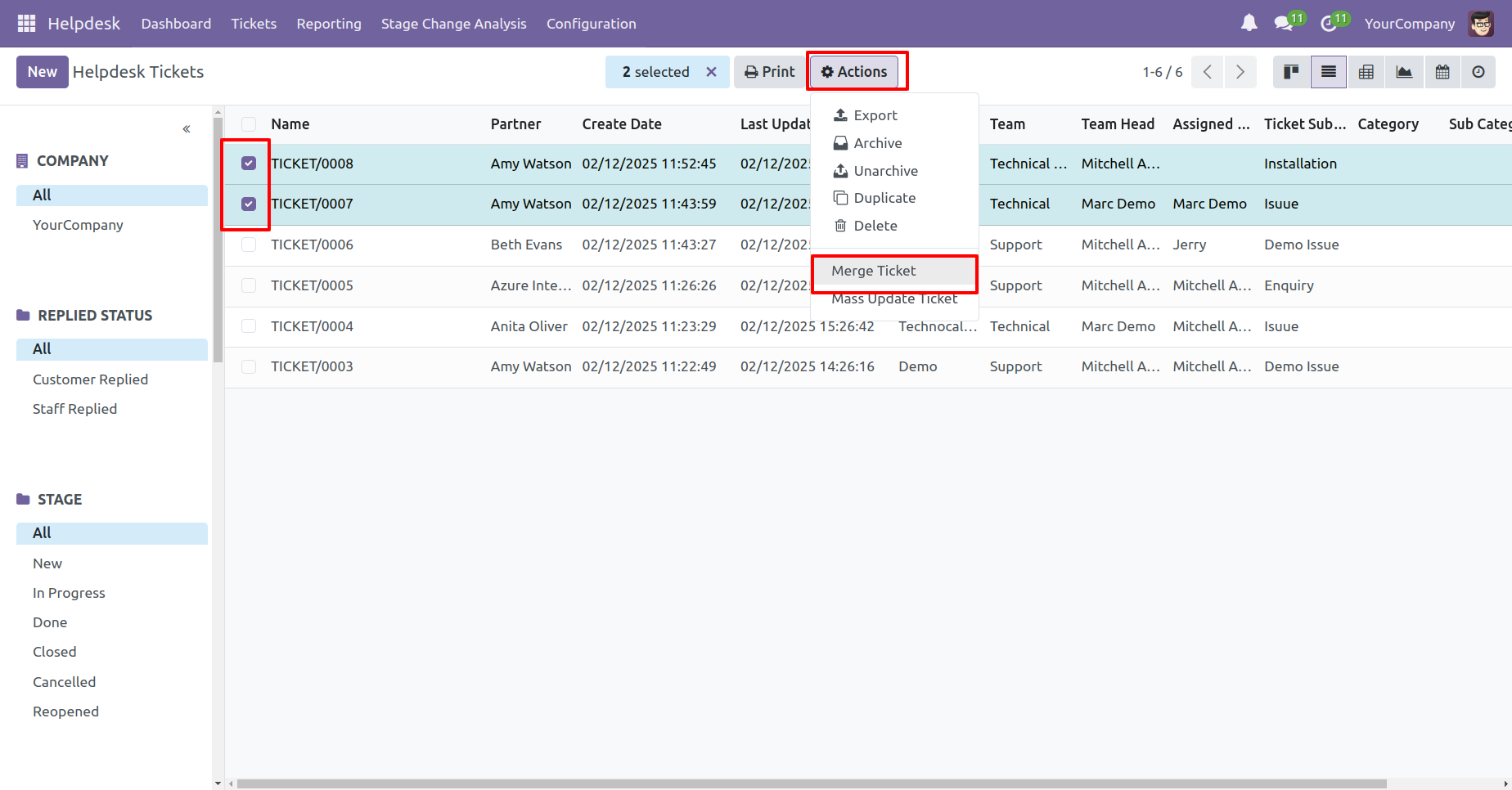Select Mass Update Ticket action

coord(894,298)
